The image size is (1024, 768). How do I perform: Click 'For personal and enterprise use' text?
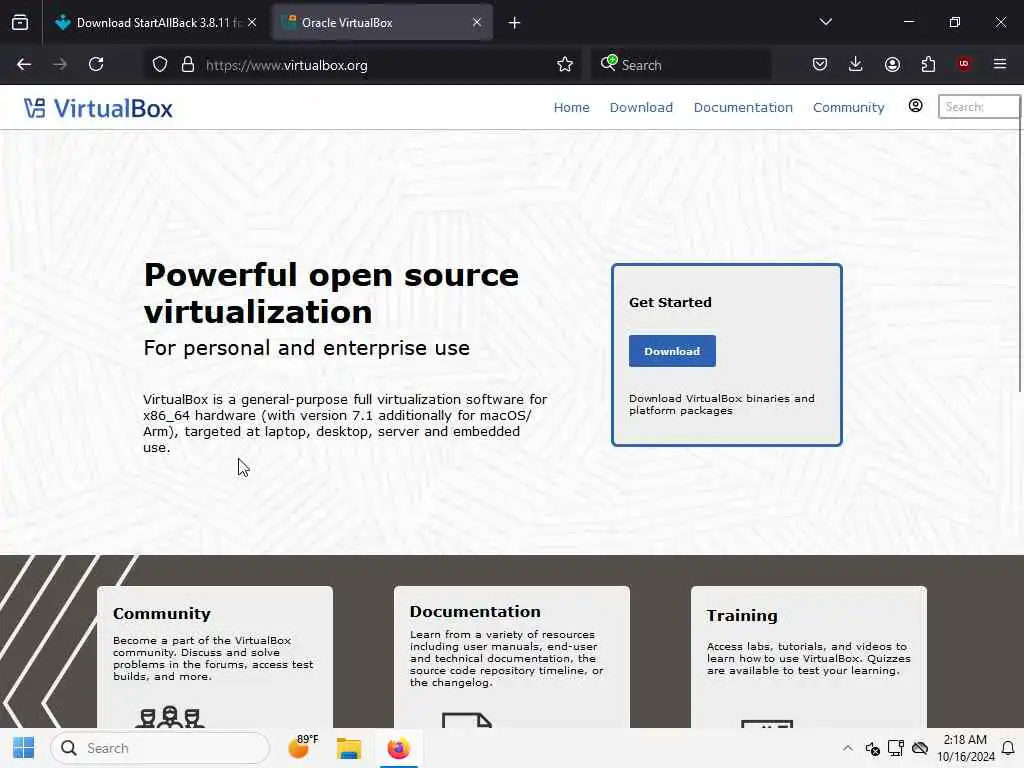click(x=306, y=348)
